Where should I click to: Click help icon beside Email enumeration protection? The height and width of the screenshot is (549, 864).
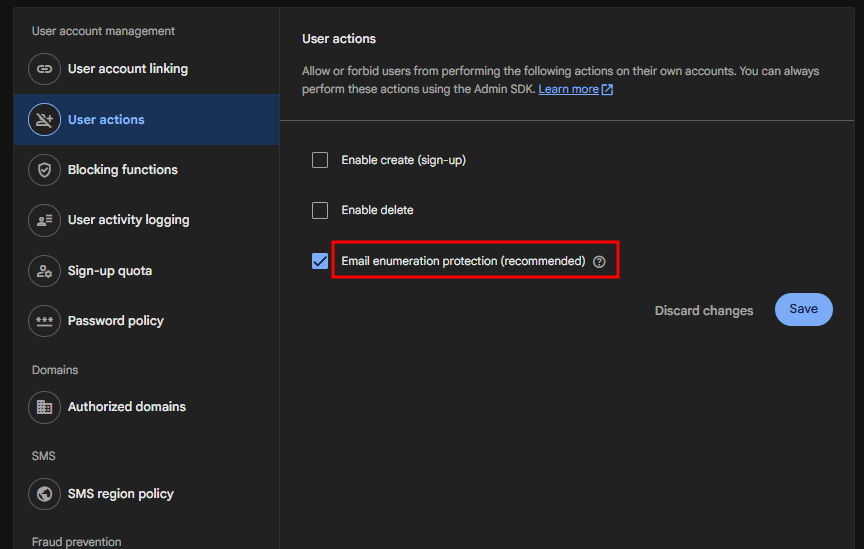click(x=599, y=262)
